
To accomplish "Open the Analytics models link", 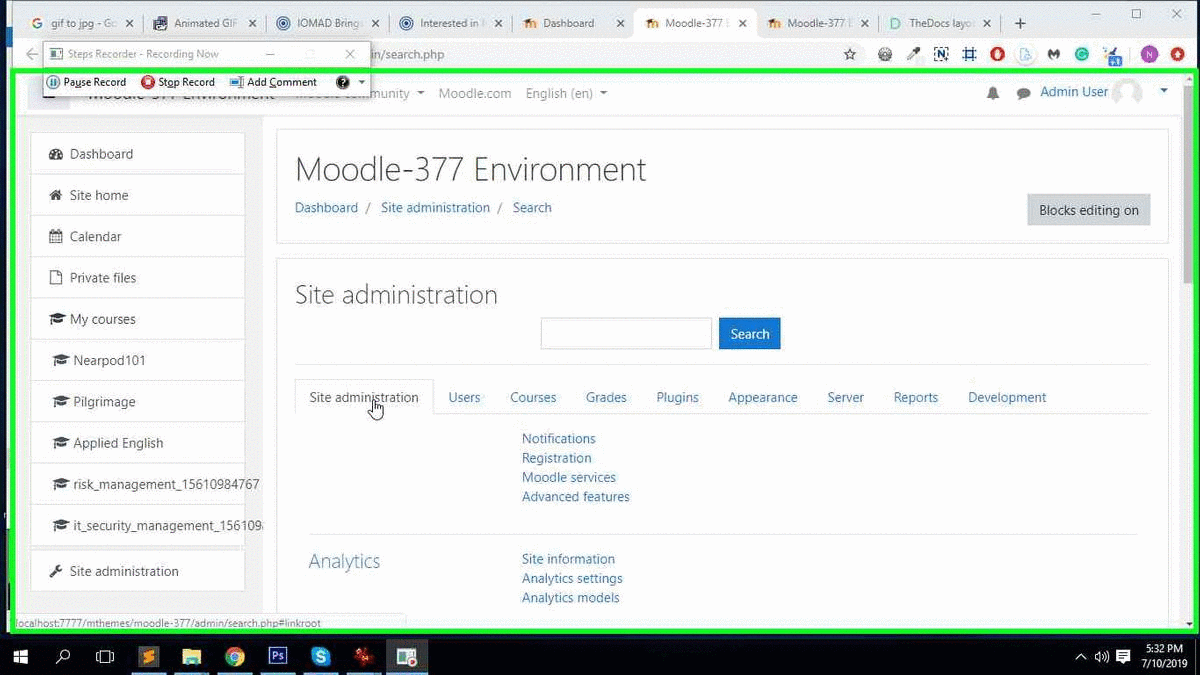I will point(571,598).
